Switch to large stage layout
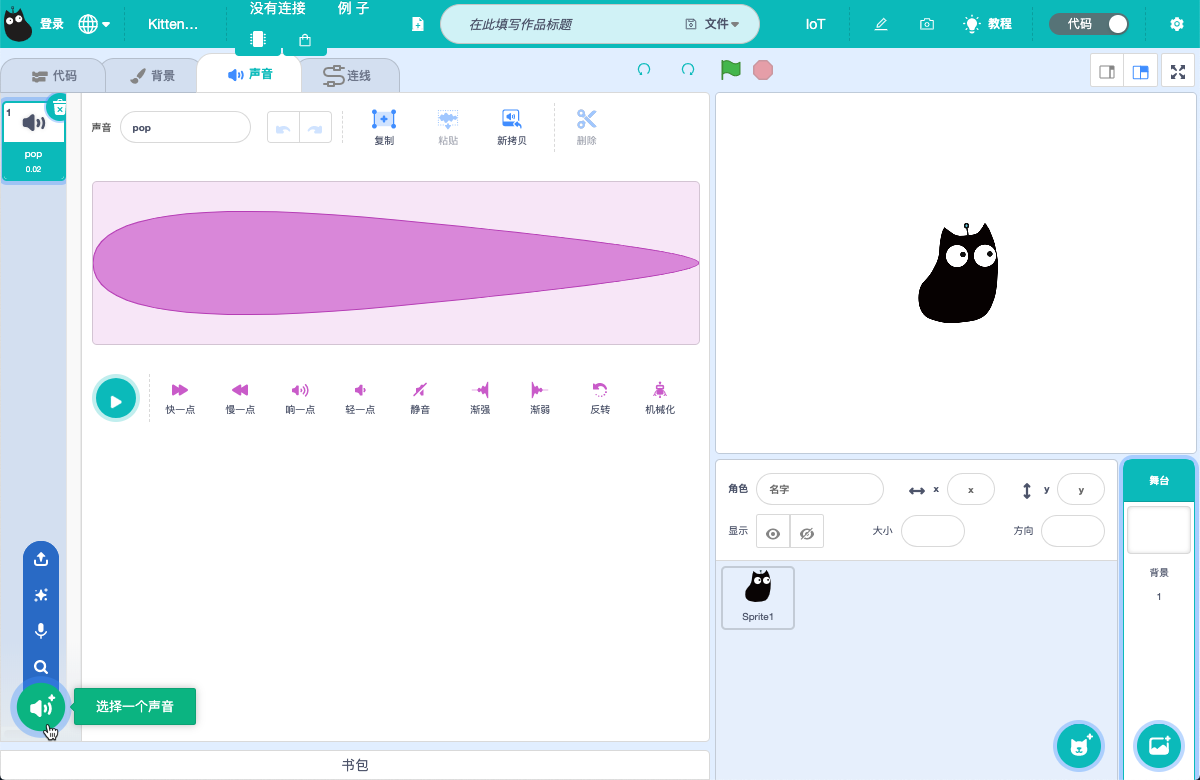This screenshot has height=780, width=1200. 1139,72
